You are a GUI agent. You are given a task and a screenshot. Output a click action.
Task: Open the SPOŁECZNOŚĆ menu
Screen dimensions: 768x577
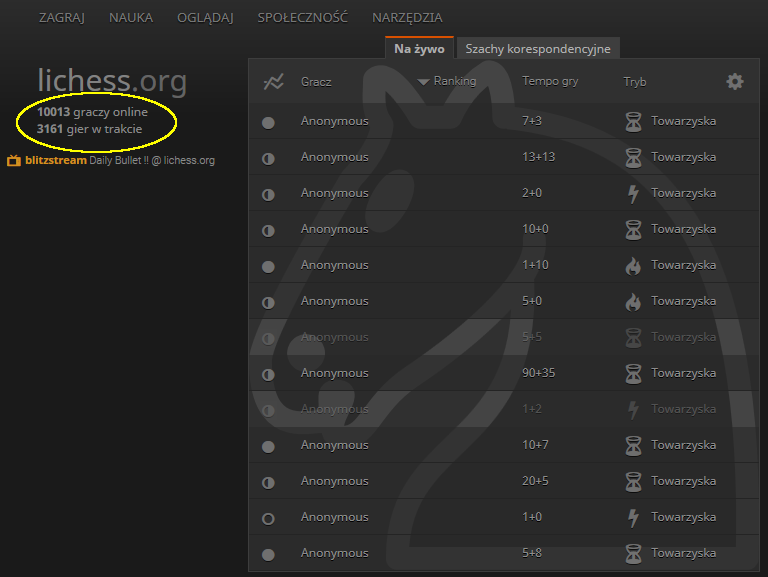click(x=303, y=18)
